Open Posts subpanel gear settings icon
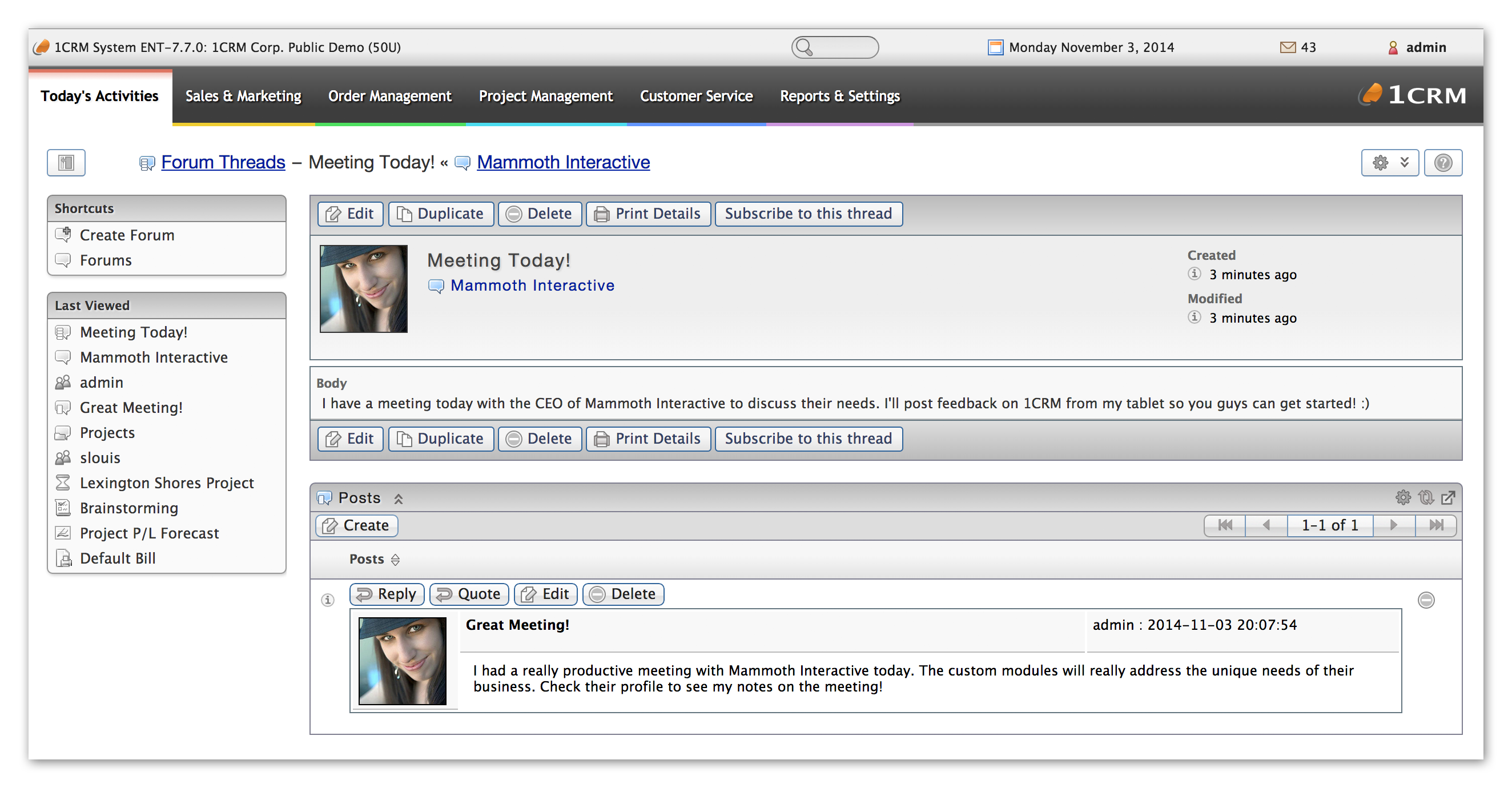1512x788 pixels. tap(1403, 498)
